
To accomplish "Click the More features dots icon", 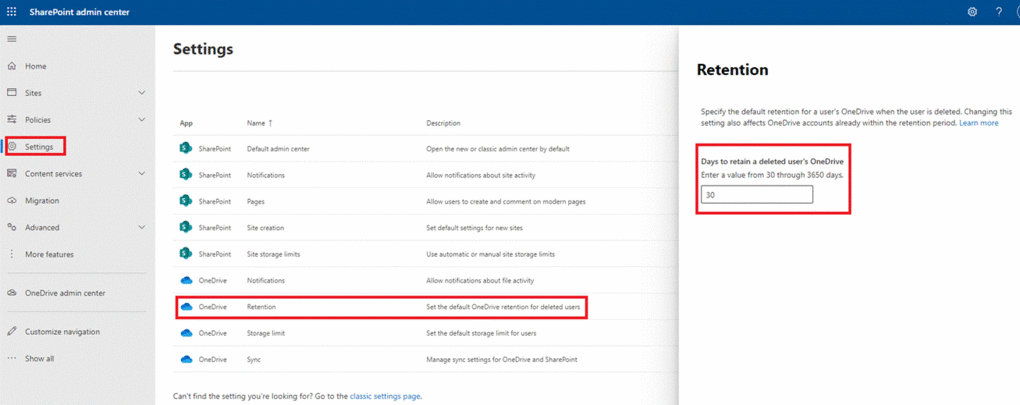I will [x=12, y=254].
